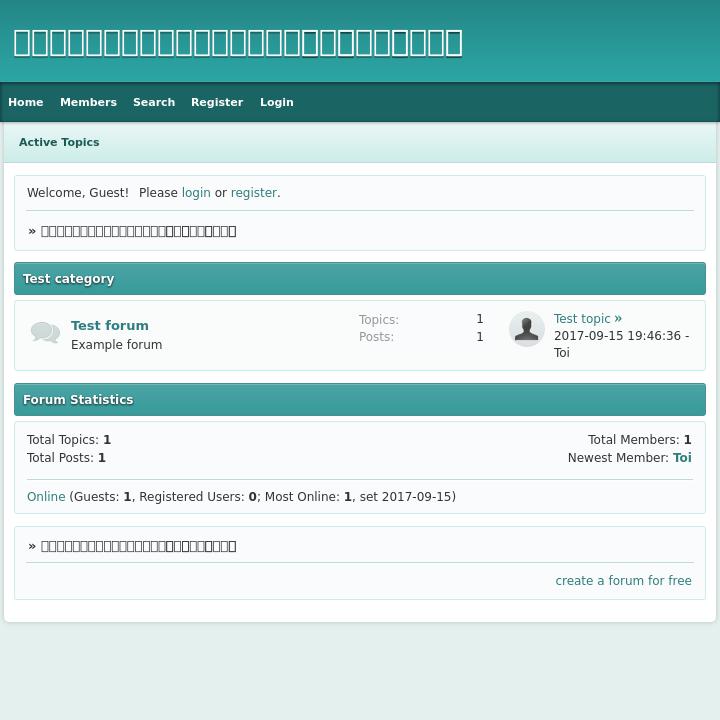Click the last poster avatar icon
720x720 pixels.
click(x=526, y=329)
